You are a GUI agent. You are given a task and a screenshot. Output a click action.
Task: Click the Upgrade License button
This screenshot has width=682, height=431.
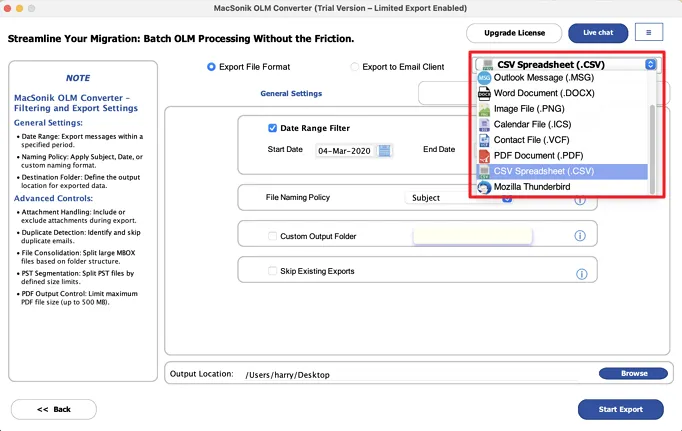coord(514,33)
